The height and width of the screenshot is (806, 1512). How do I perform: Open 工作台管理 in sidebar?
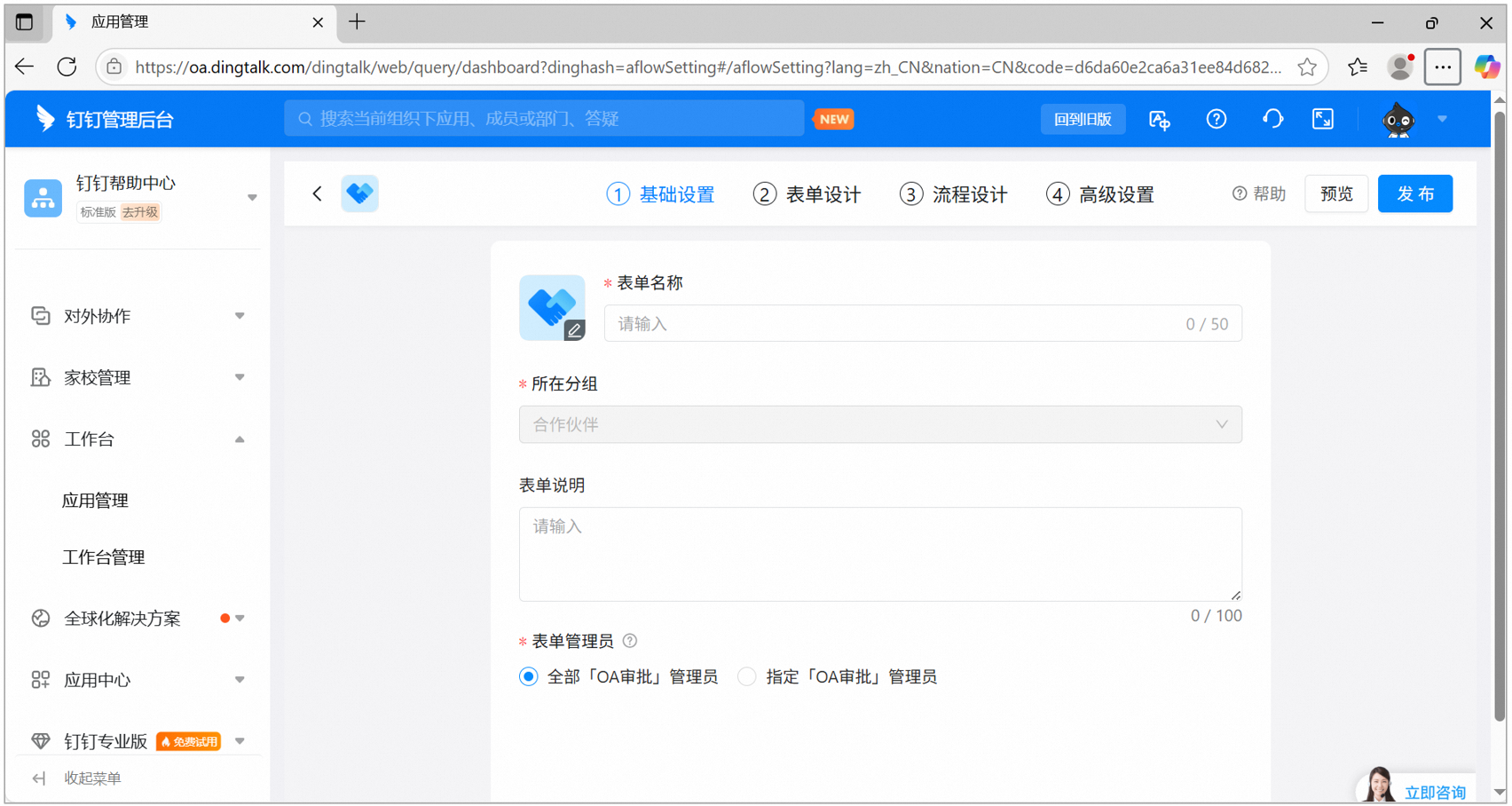[x=104, y=557]
